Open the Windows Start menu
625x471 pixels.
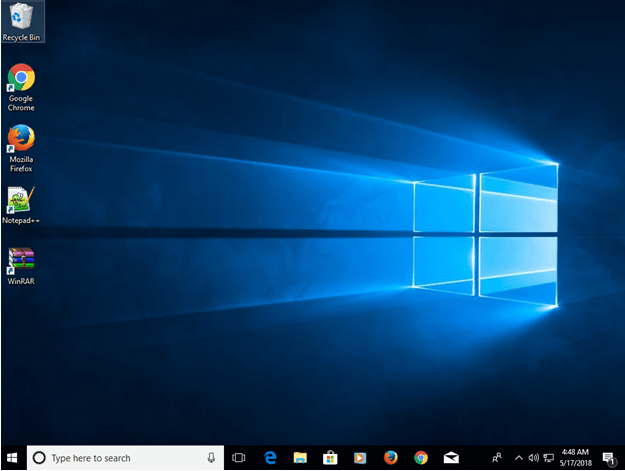click(13, 458)
